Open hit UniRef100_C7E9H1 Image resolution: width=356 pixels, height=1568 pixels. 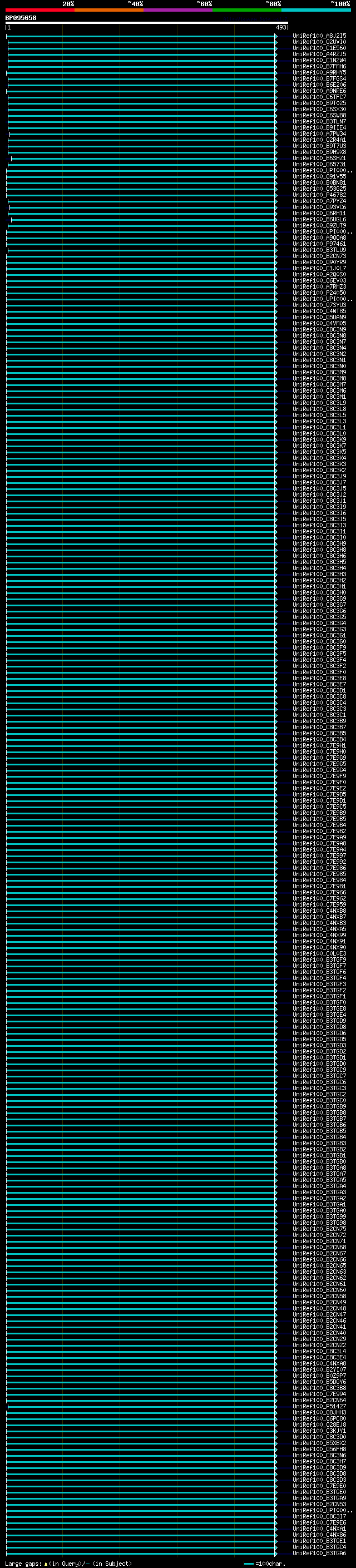point(319,746)
